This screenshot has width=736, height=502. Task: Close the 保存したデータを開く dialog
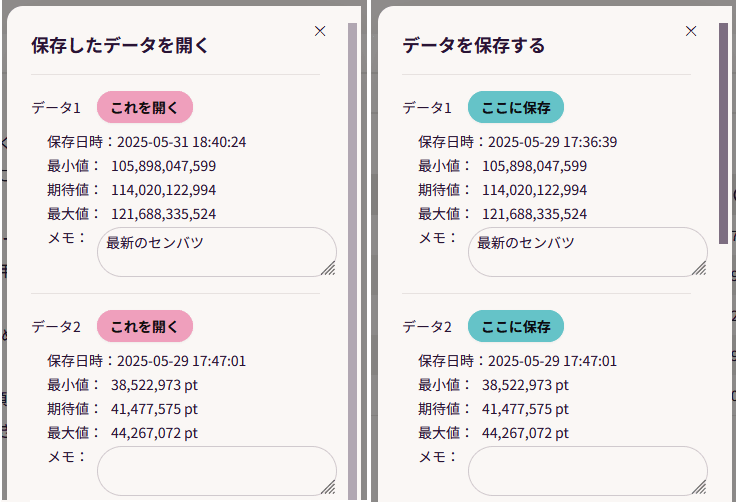tap(320, 31)
